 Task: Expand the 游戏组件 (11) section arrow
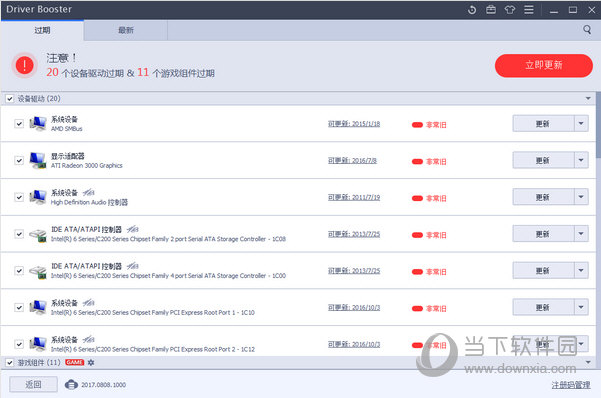click(588, 362)
